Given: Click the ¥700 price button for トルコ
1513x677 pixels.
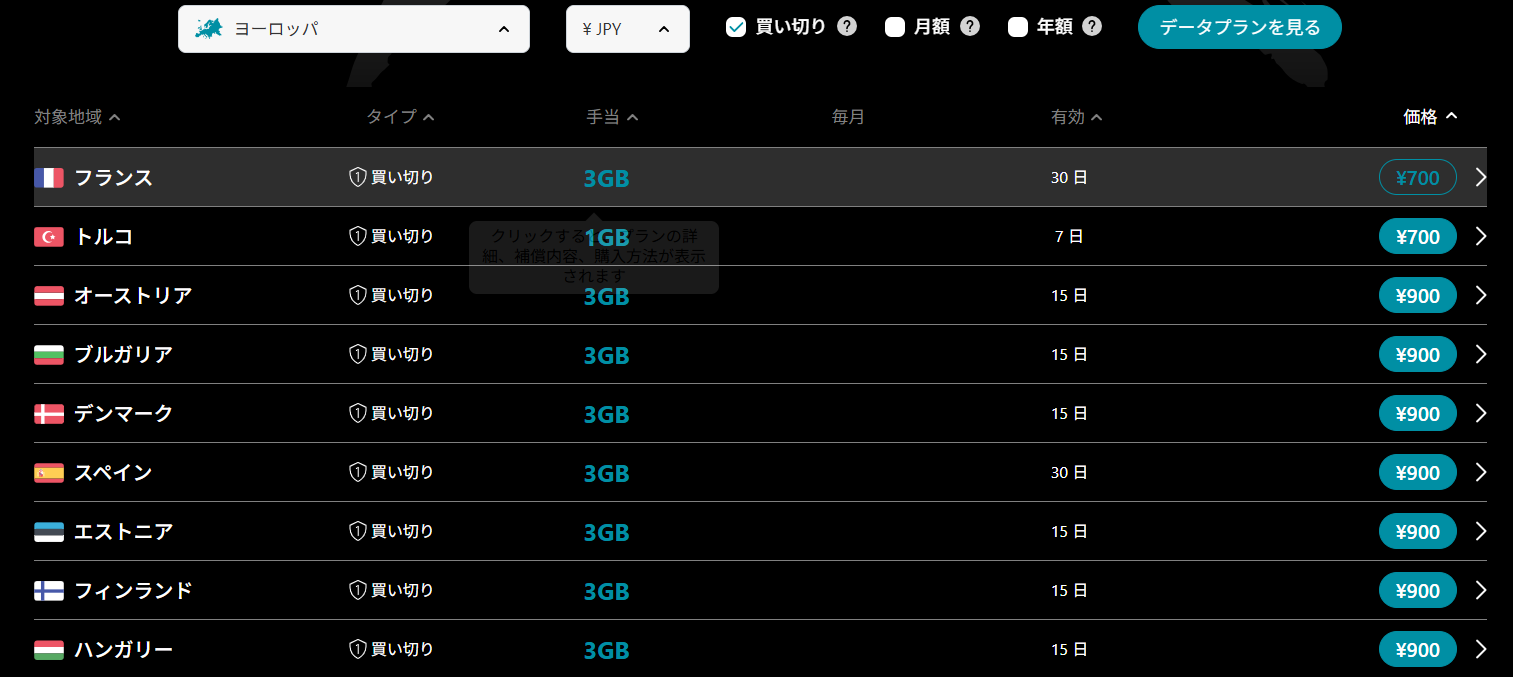Looking at the screenshot, I should coord(1418,237).
